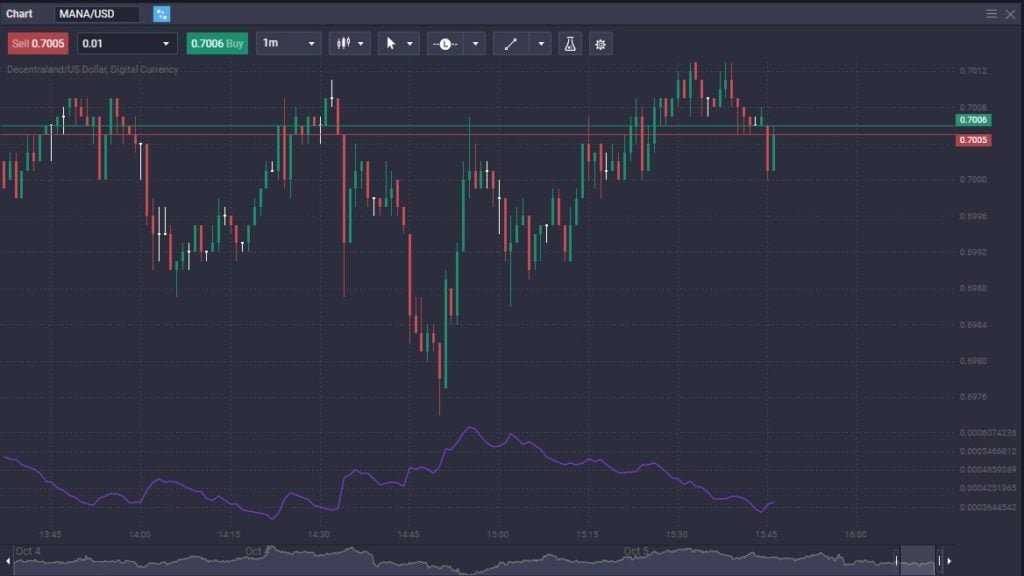Click the MANA/USD symbol input field

[x=95, y=14]
